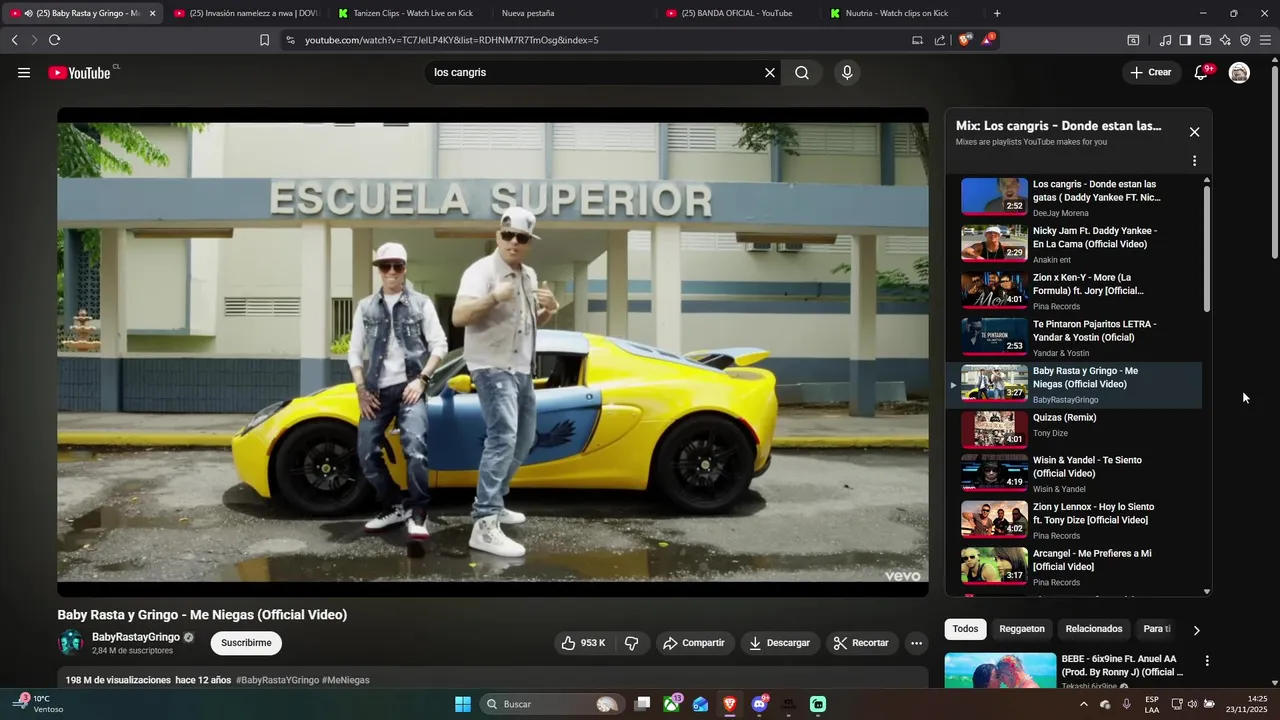Open the Brave main menu
The height and width of the screenshot is (720, 1280).
click(x=1265, y=40)
